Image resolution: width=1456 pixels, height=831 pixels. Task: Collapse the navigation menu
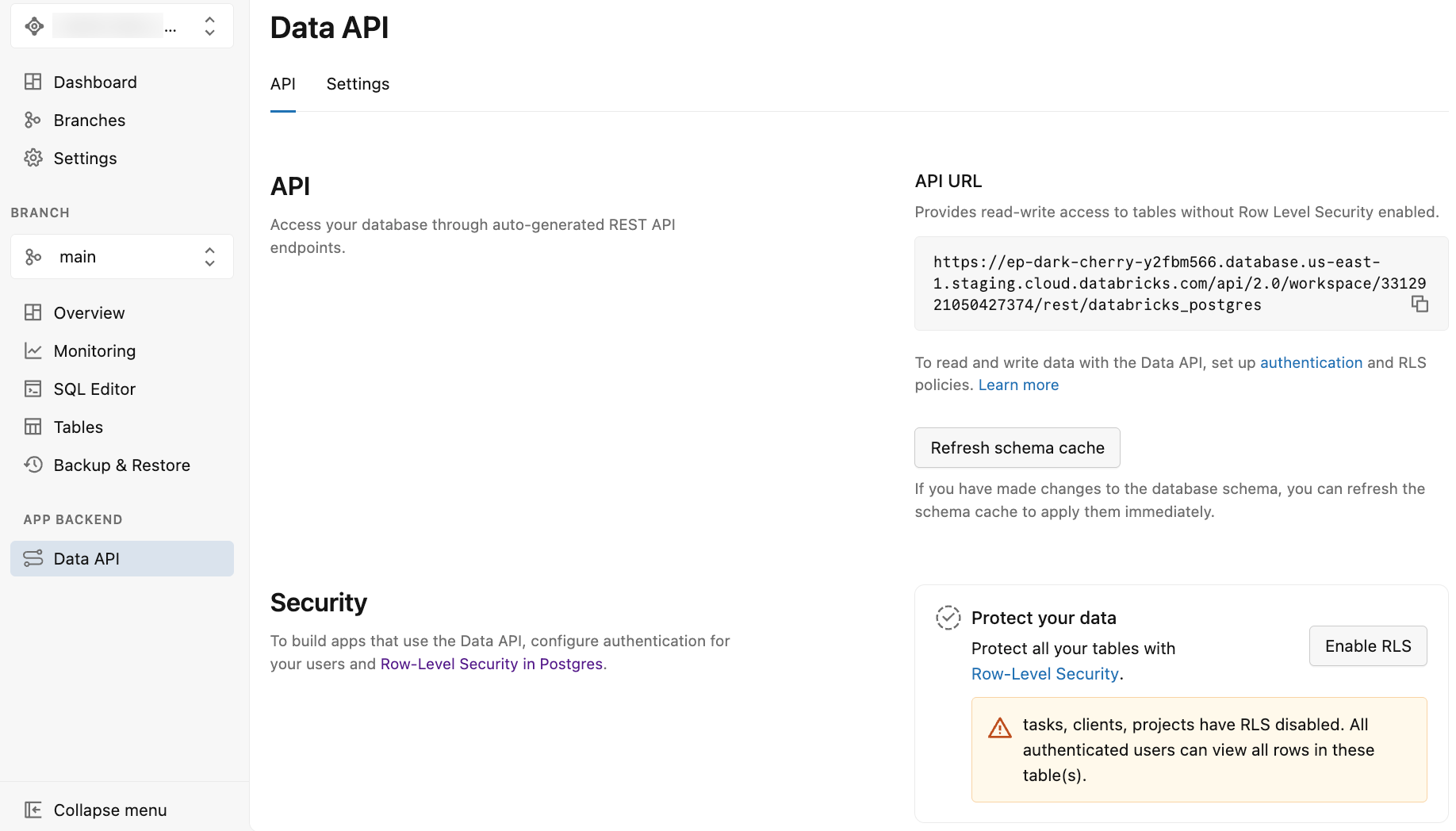(109, 810)
